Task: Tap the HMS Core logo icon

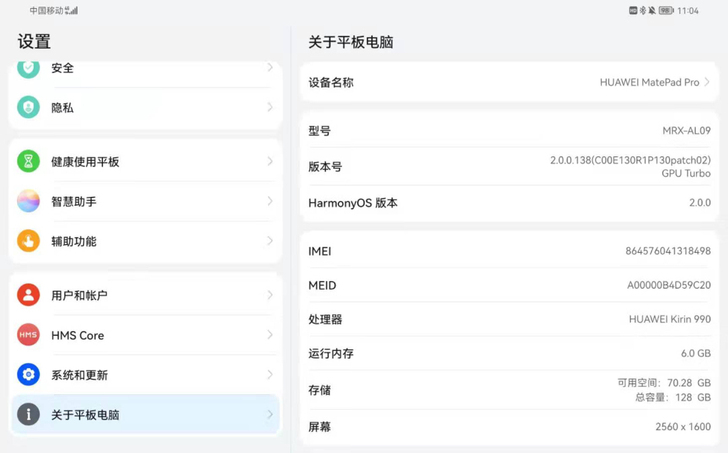Action: tap(28, 335)
